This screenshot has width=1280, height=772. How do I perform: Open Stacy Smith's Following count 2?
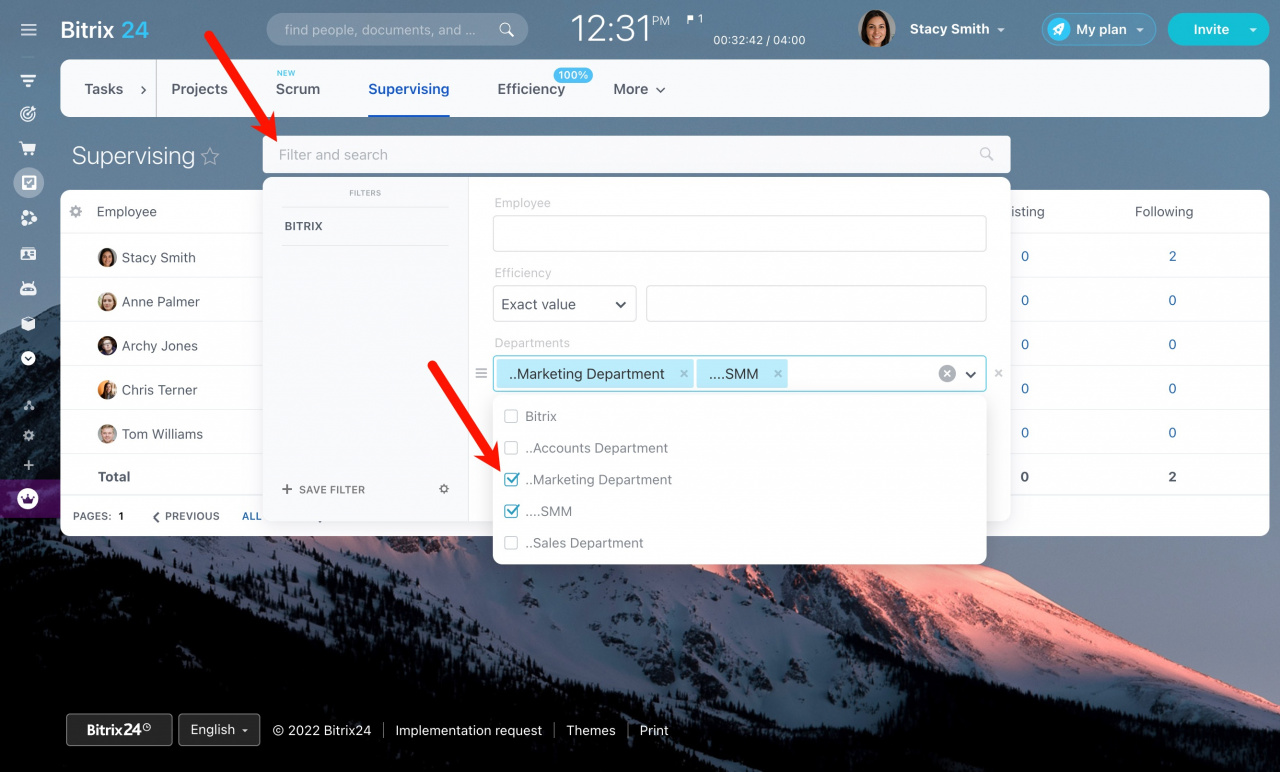click(x=1173, y=256)
